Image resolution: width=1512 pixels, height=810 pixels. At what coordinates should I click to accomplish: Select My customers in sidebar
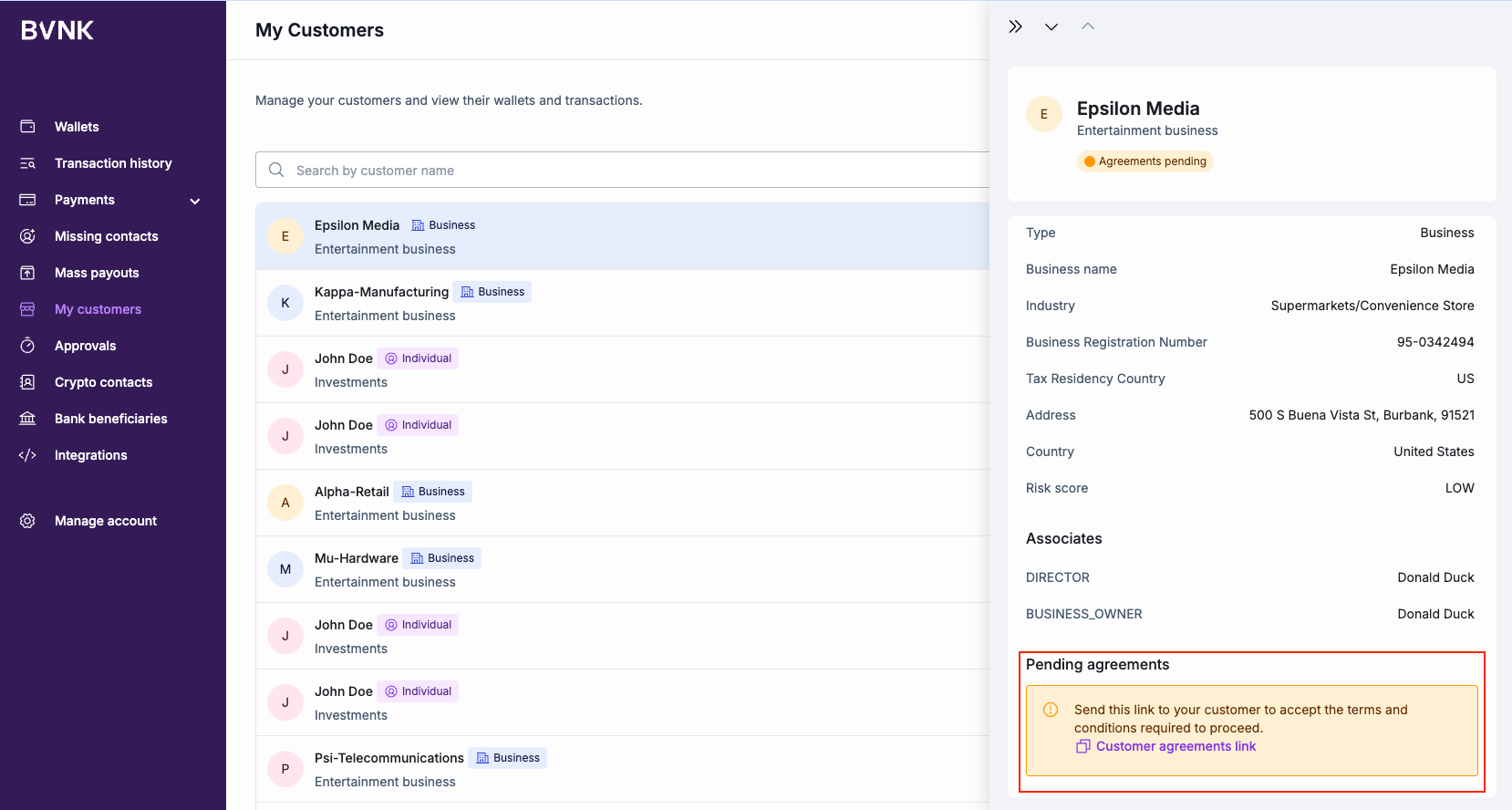click(98, 309)
